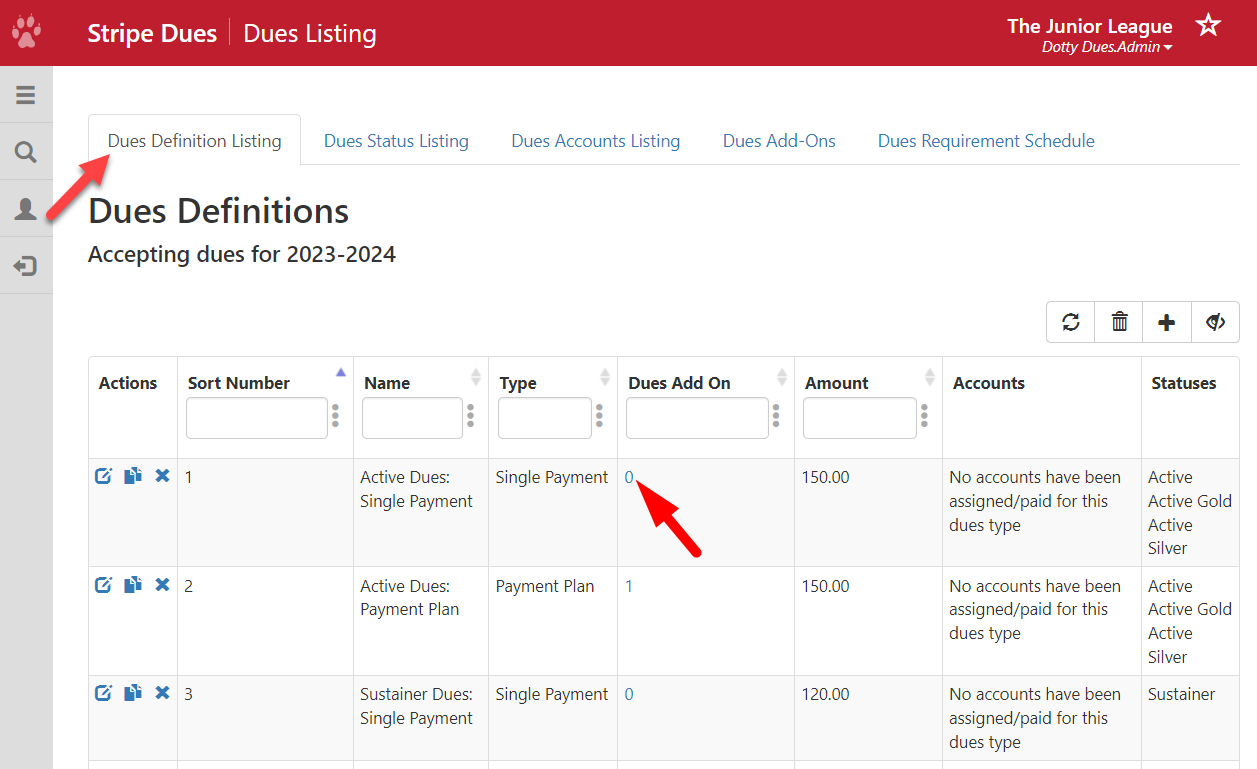
Task: Open Amount column filter options menu
Action: (924, 415)
